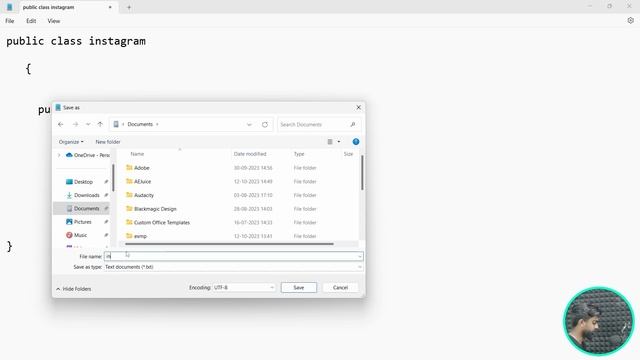Open view options dropdown arrow
This screenshot has height=360, width=640.
tap(338, 142)
